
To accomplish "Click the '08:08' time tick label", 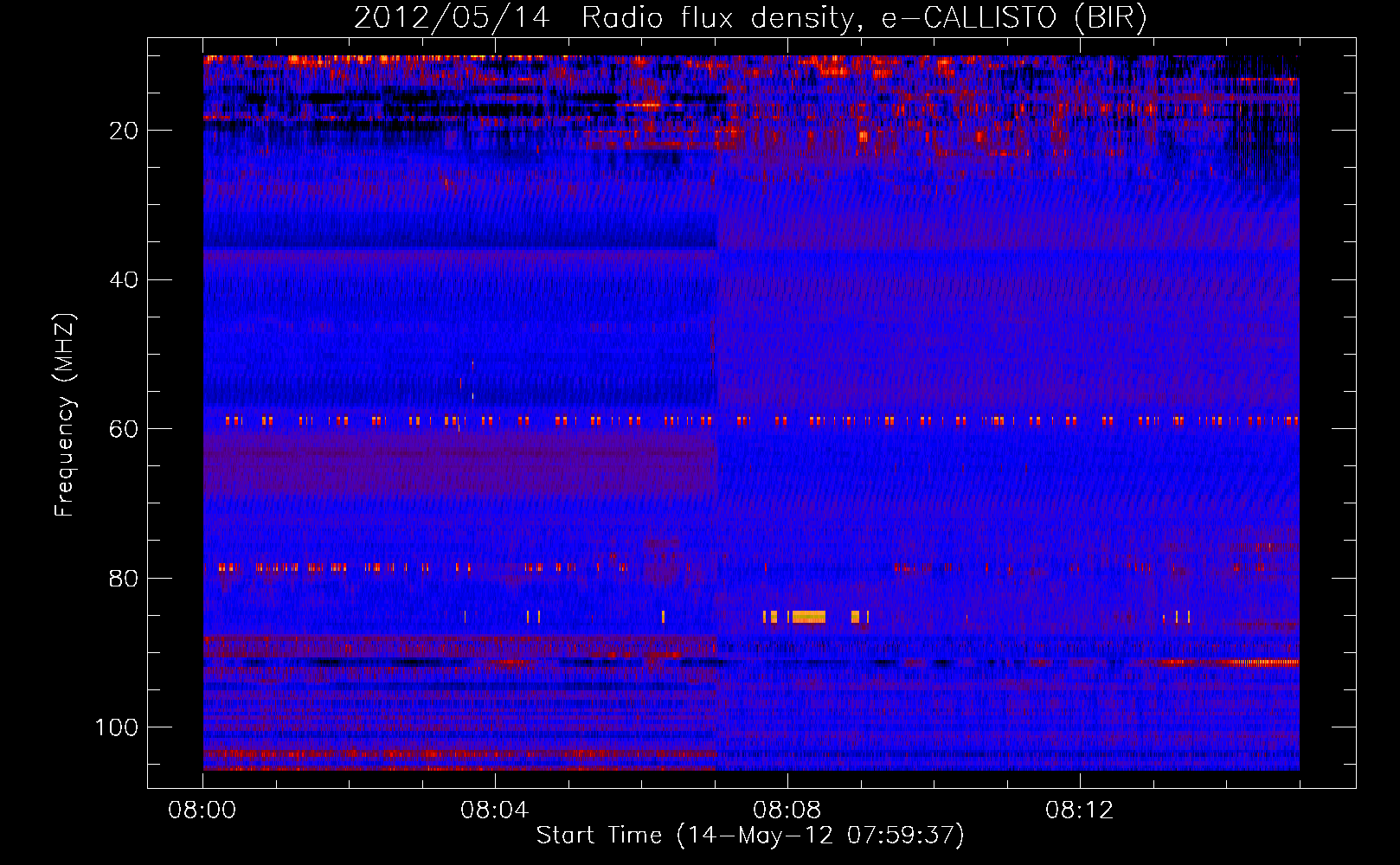I will (787, 811).
